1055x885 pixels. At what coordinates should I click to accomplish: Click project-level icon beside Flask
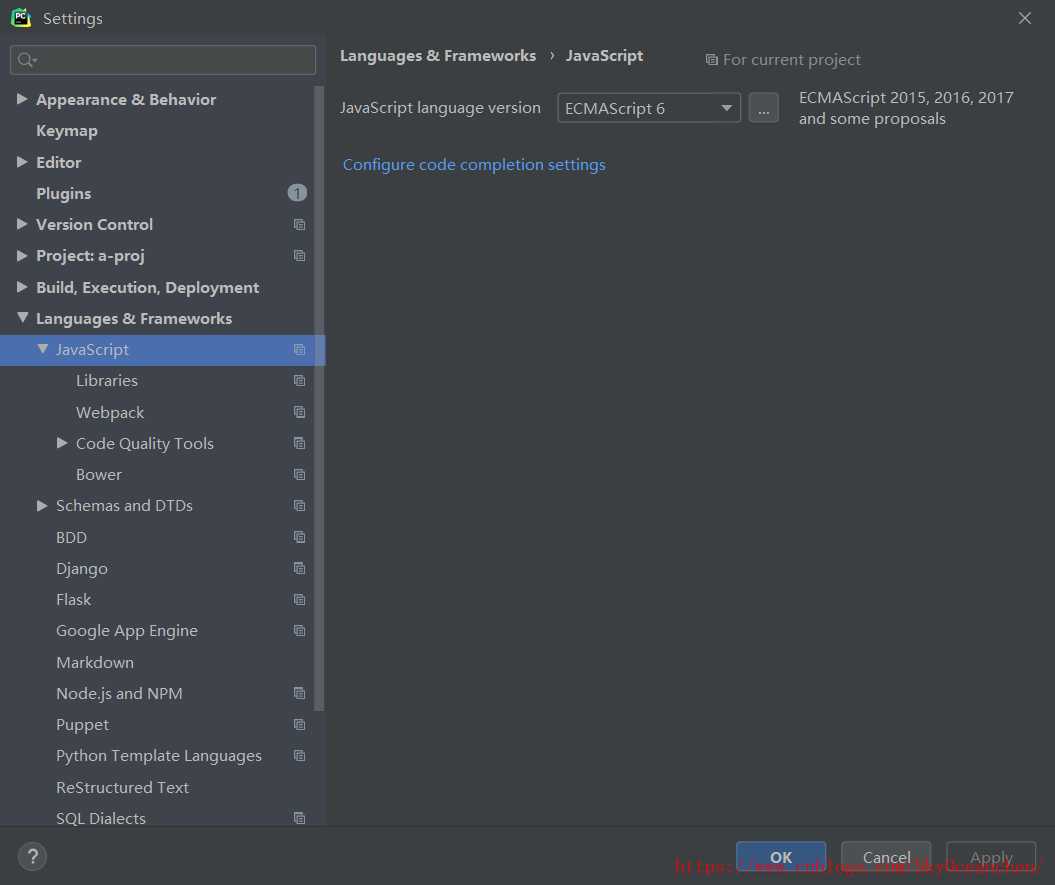click(x=299, y=600)
